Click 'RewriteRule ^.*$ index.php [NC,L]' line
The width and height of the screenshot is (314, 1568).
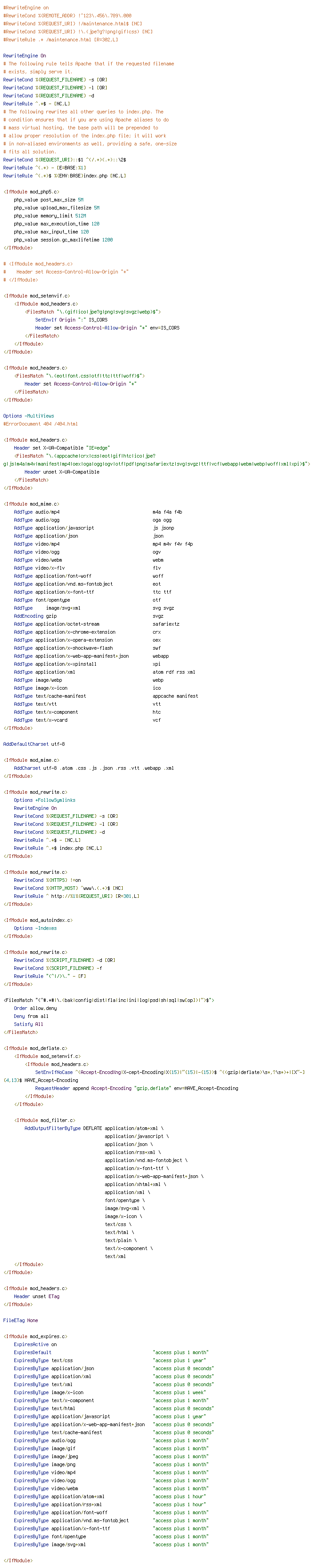(58, 848)
